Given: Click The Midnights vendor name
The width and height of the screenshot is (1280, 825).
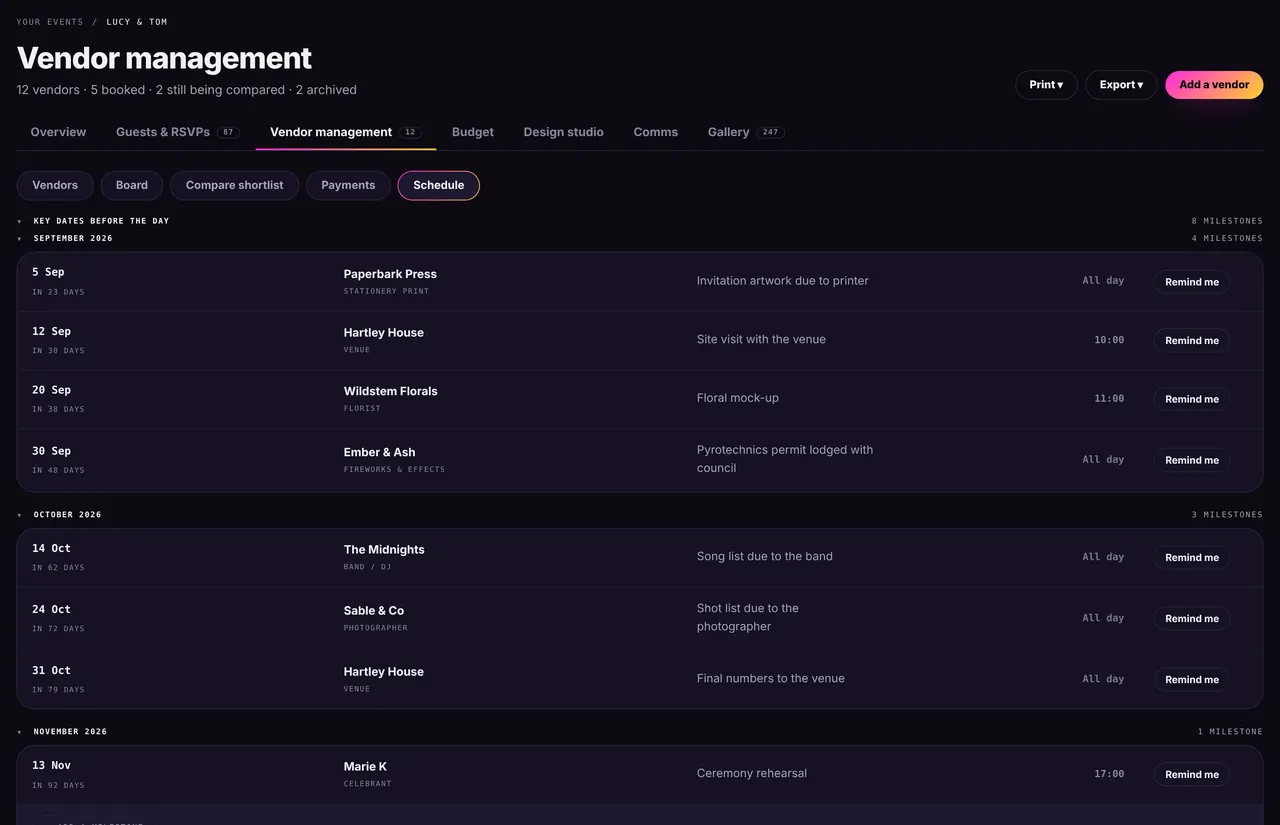Looking at the screenshot, I should 384,549.
